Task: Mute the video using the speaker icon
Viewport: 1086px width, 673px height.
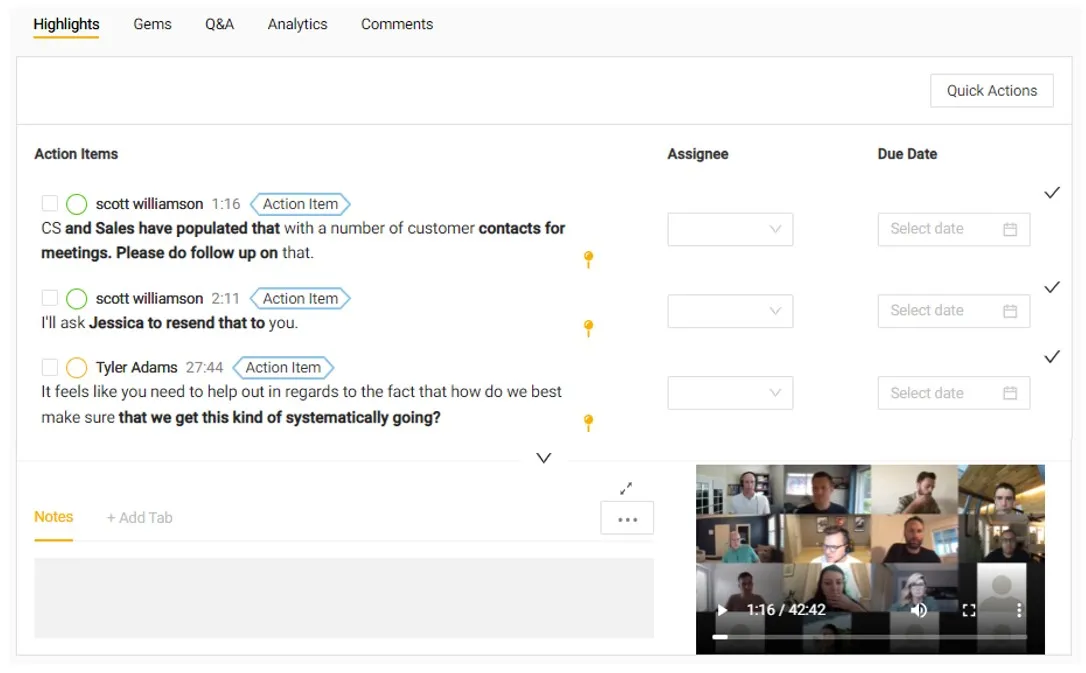Action: [918, 610]
